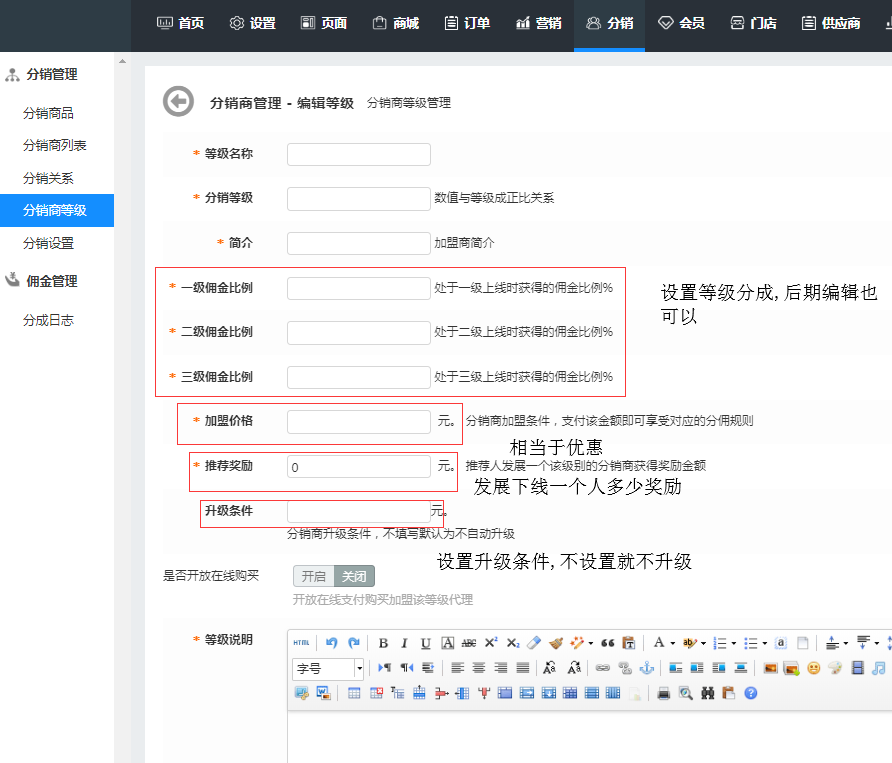The height and width of the screenshot is (763, 892).
Task: Click the print icon in the editor
Action: [x=663, y=693]
